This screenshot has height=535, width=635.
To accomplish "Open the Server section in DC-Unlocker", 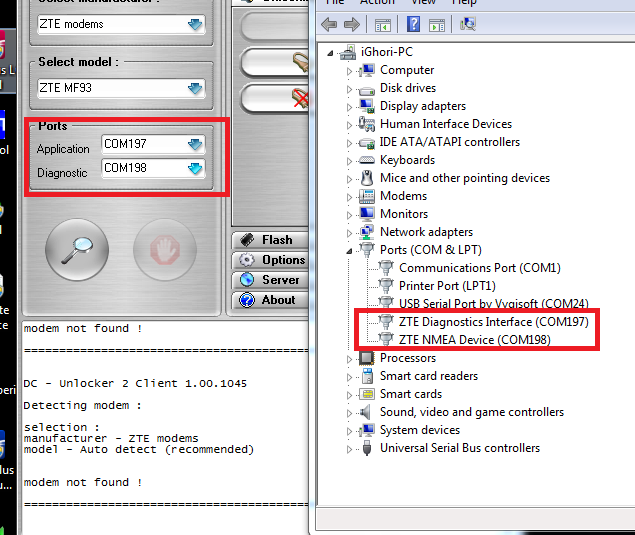I will 271,280.
